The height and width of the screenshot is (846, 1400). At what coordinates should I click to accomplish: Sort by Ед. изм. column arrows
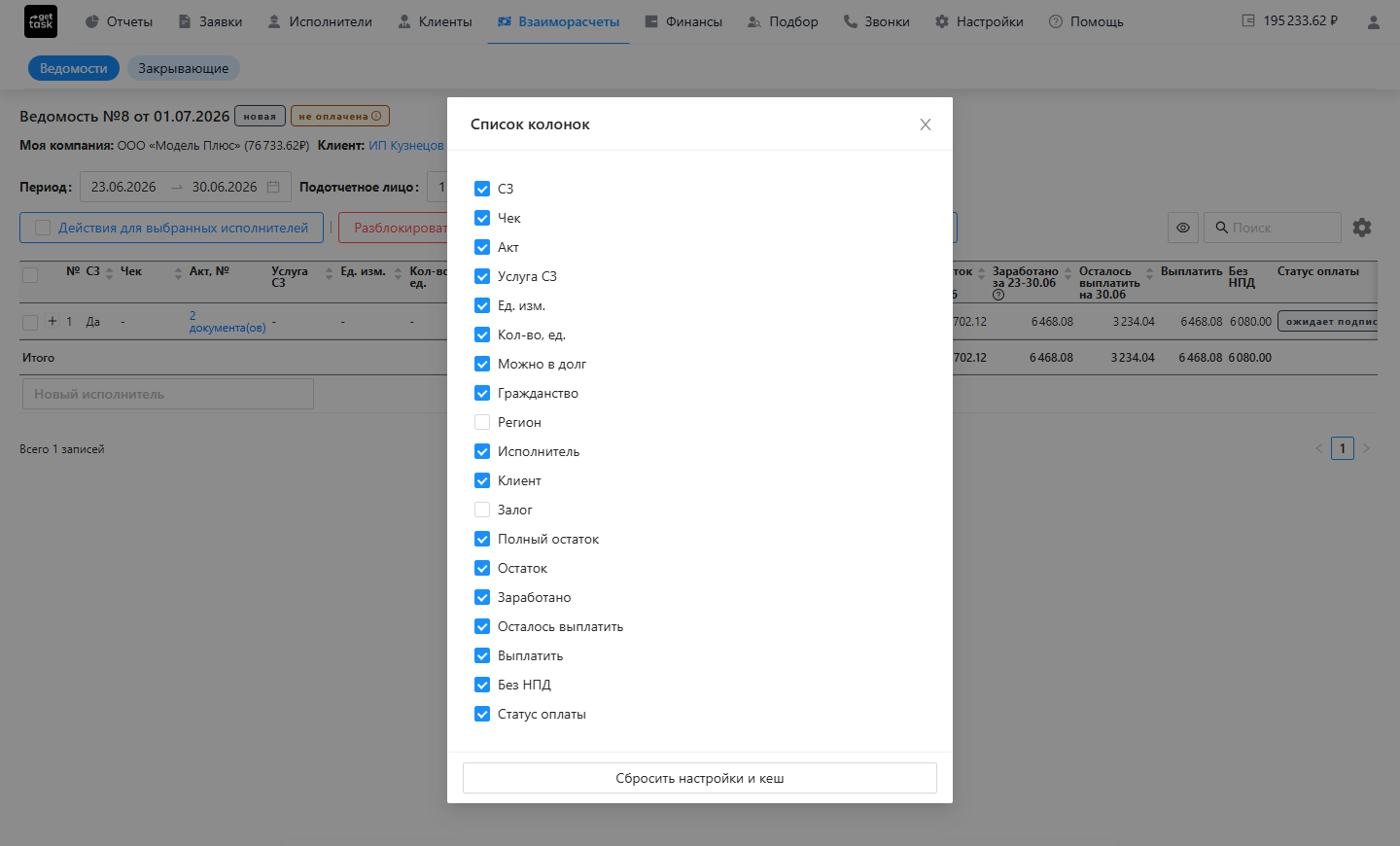398,273
